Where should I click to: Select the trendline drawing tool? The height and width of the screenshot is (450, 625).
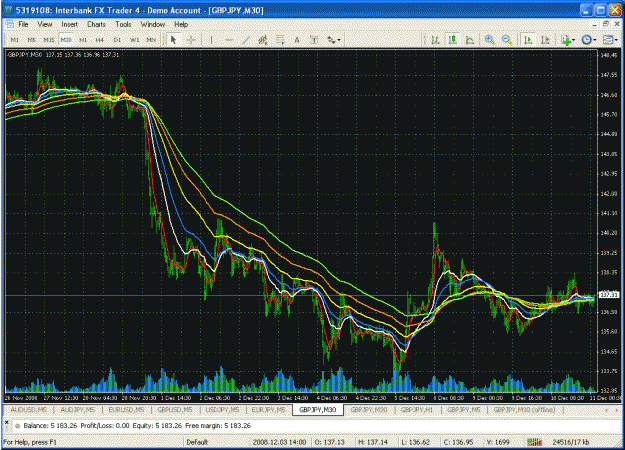click(x=246, y=40)
